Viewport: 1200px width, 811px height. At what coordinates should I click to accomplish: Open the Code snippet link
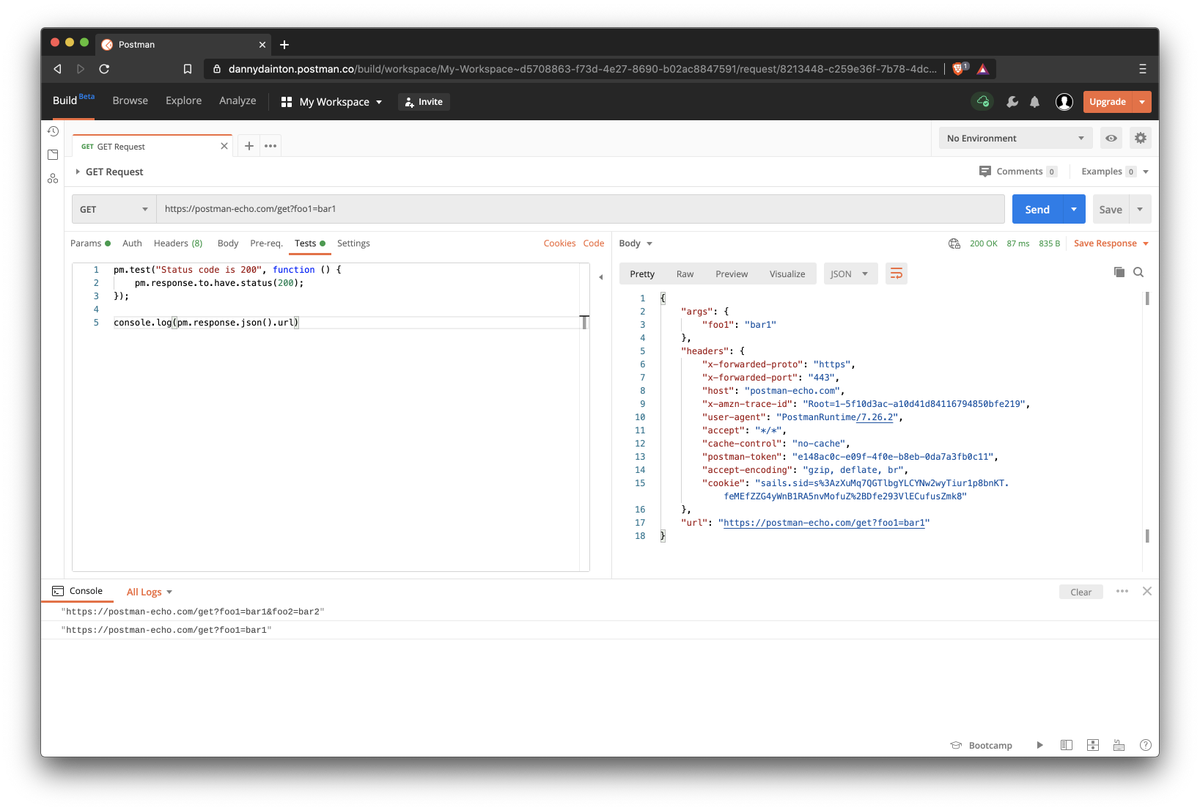click(594, 243)
